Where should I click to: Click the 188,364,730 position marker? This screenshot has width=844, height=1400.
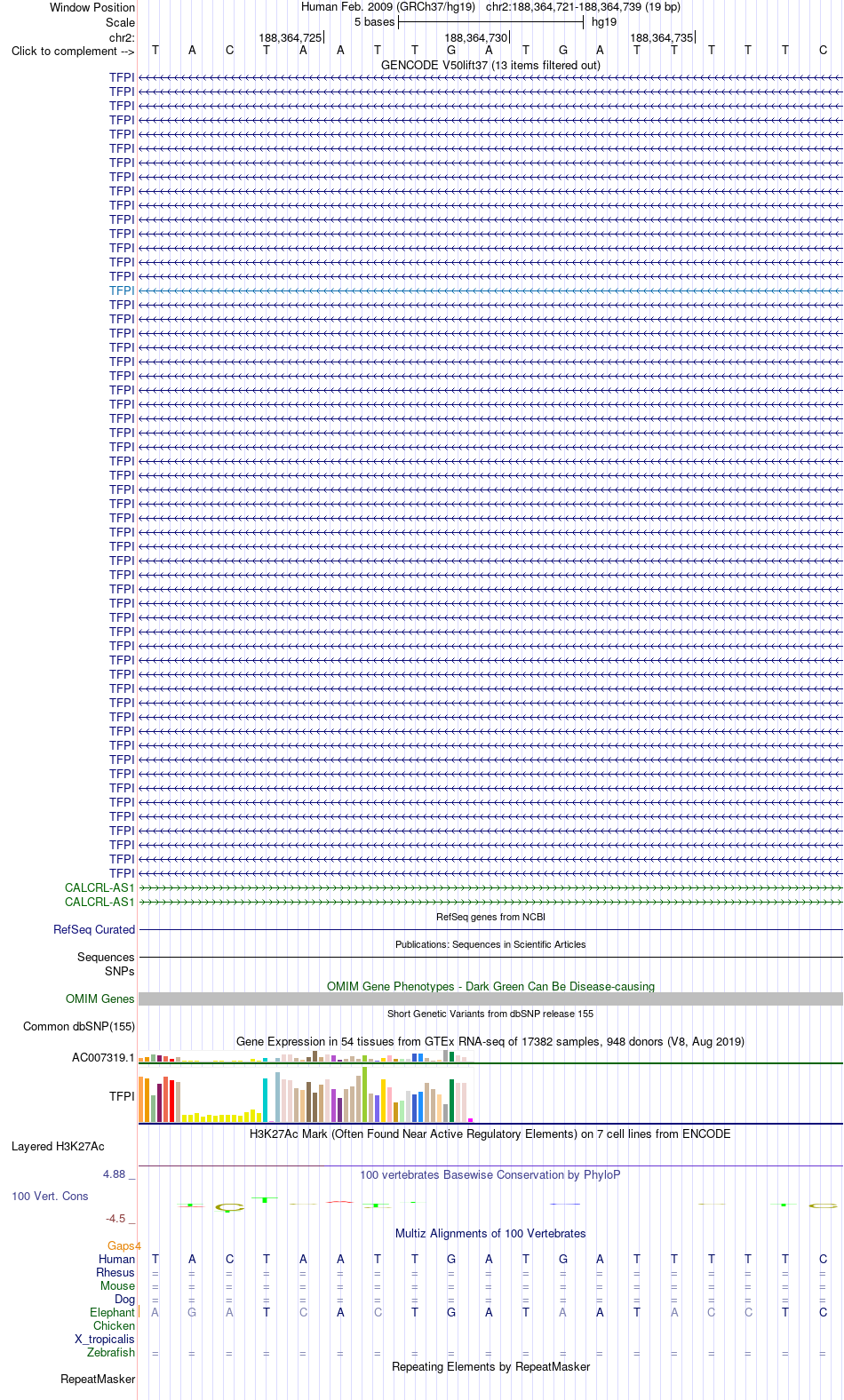tap(476, 37)
